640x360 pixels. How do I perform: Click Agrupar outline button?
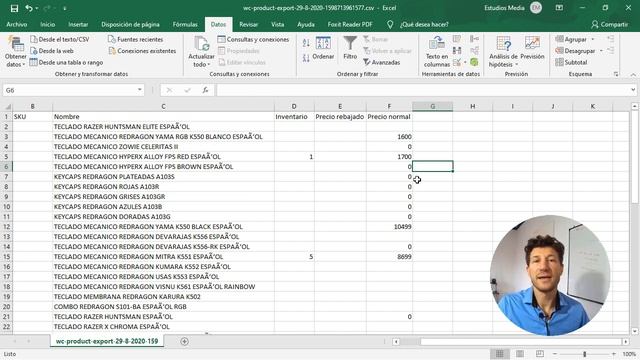click(x=571, y=39)
